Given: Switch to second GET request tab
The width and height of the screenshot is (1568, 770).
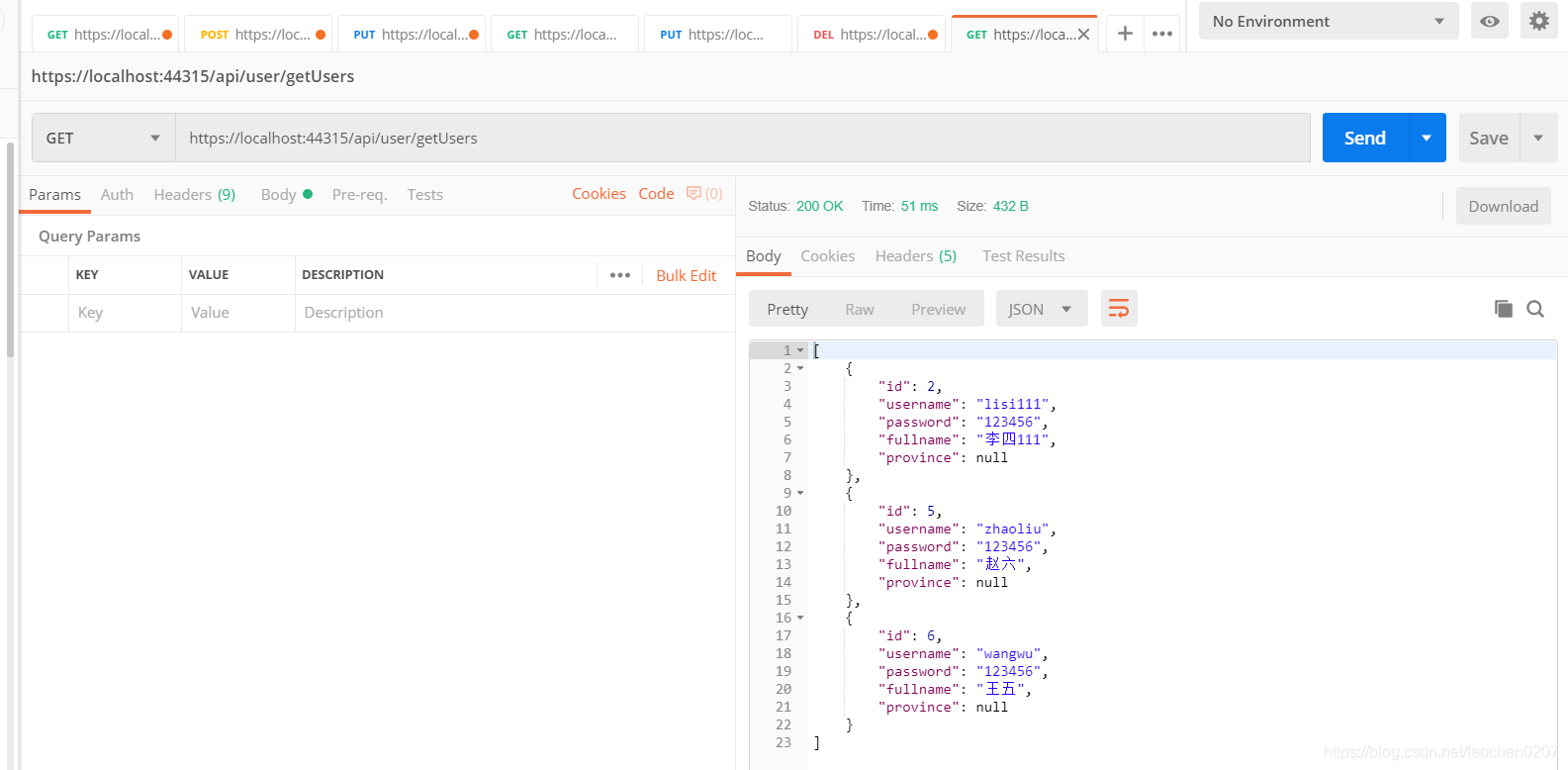Looking at the screenshot, I should pos(566,35).
